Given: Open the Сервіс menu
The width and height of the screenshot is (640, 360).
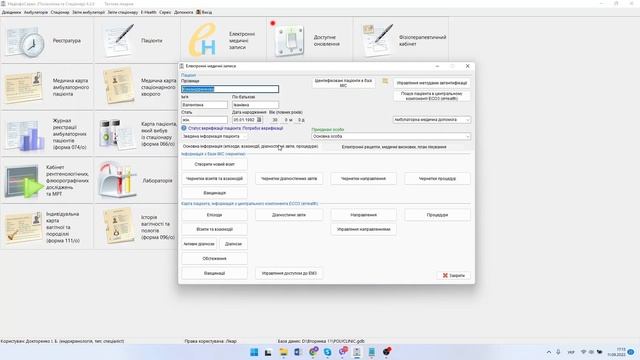Looking at the screenshot, I should (165, 12).
